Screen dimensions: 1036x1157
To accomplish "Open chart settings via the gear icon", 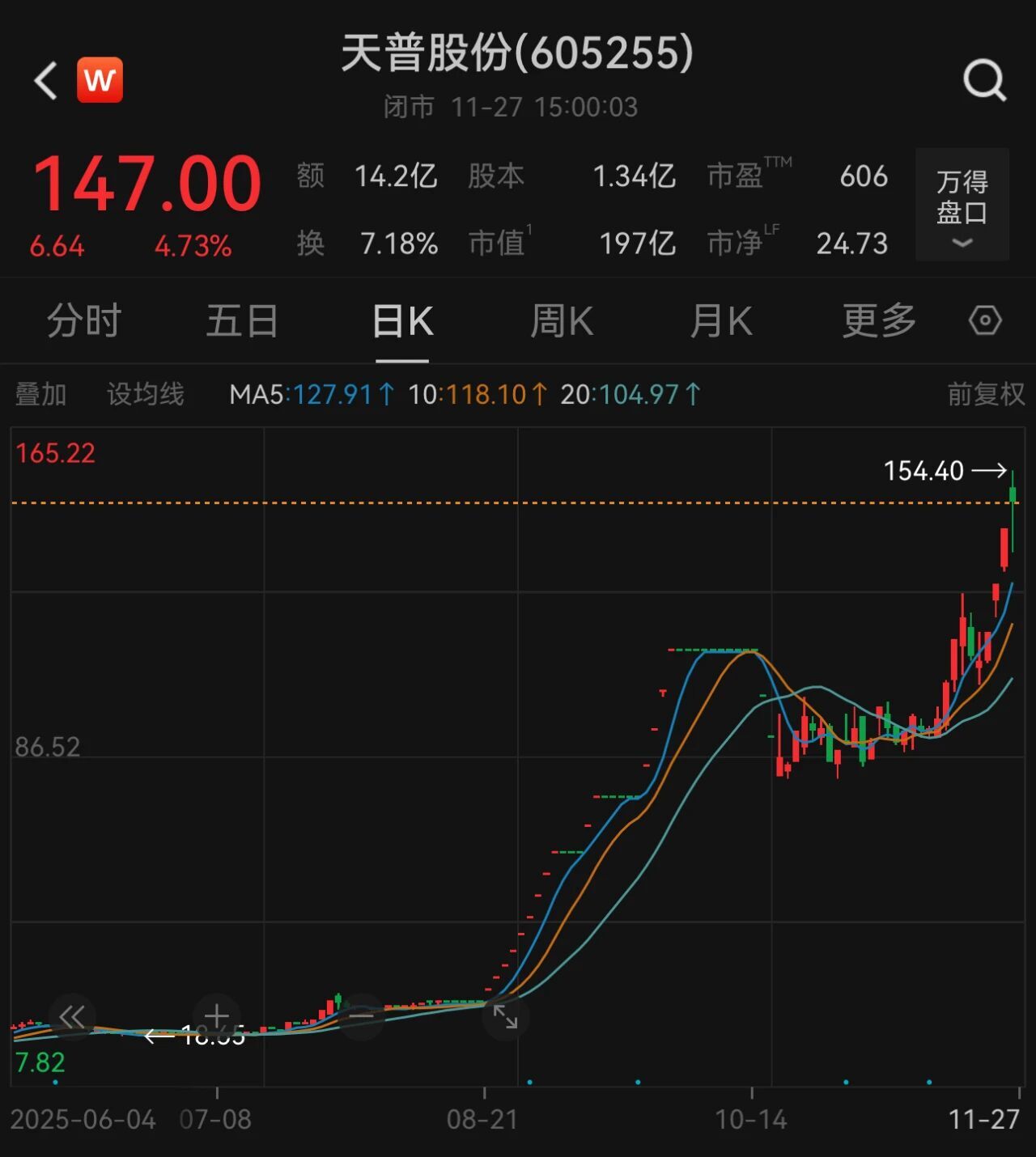I will (984, 320).
